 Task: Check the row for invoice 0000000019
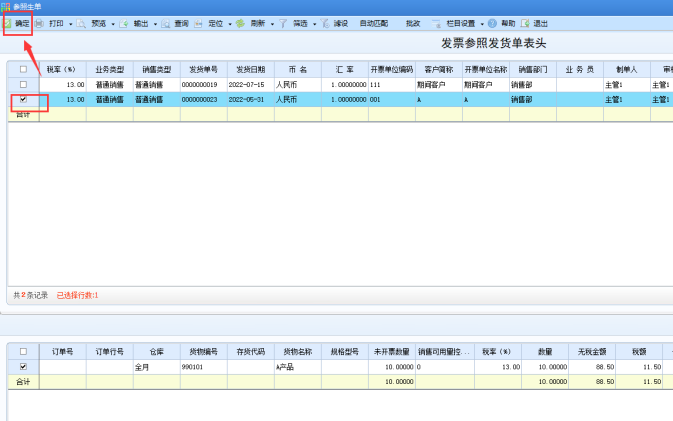(24, 85)
